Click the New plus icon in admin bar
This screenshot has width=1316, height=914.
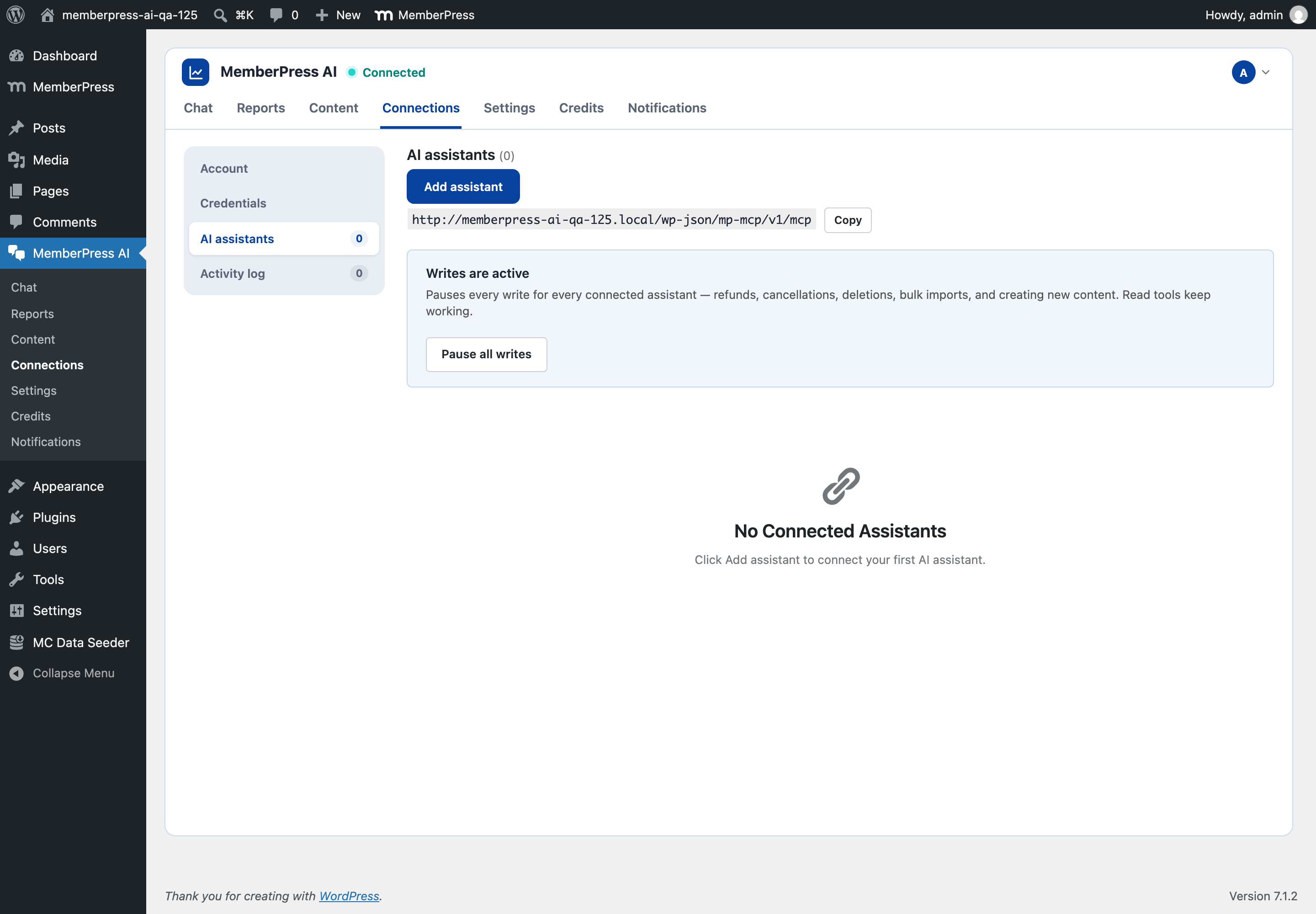coord(322,15)
